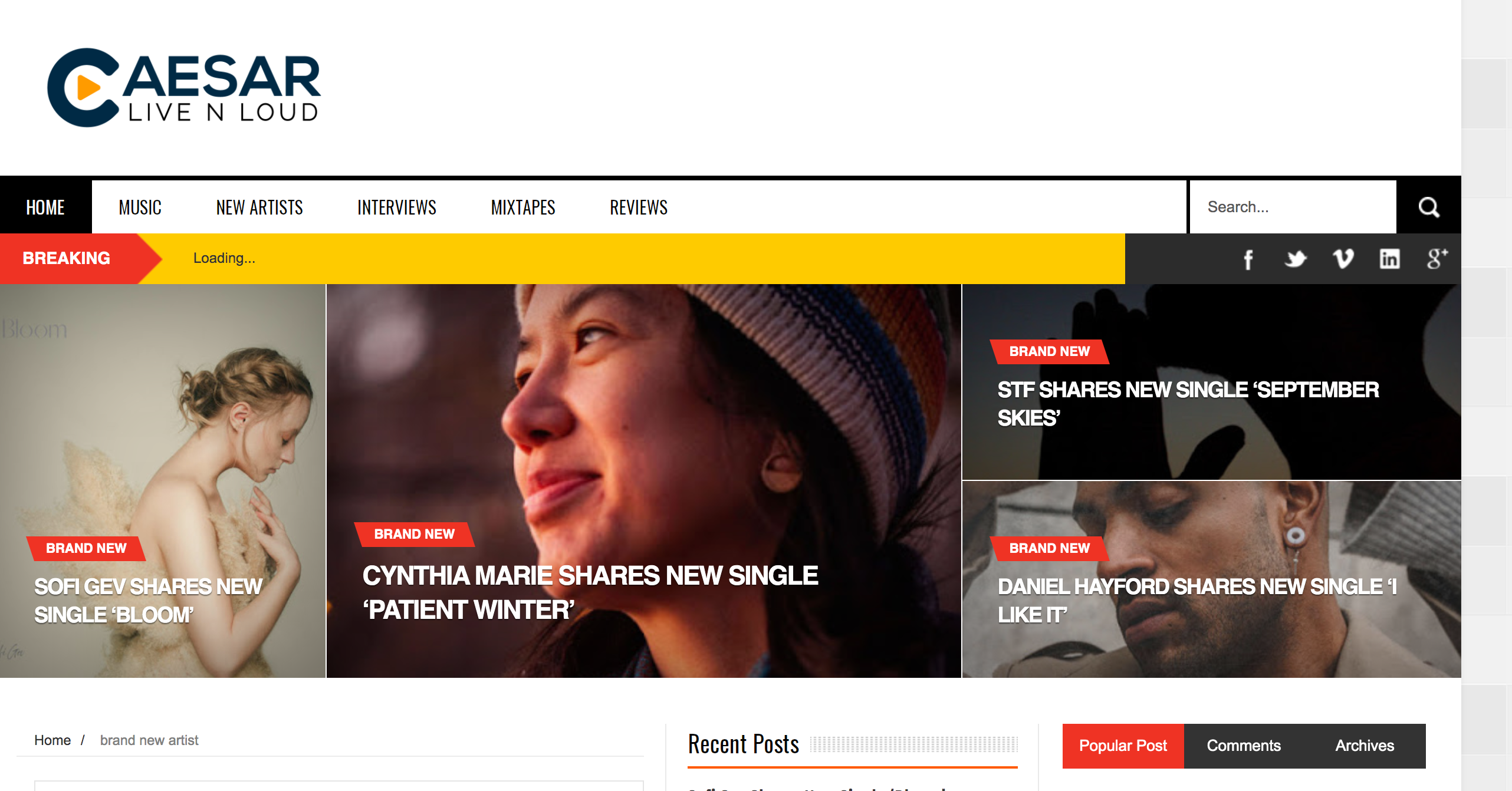
Task: Open the Interviews menu item
Action: pyautogui.click(x=397, y=207)
